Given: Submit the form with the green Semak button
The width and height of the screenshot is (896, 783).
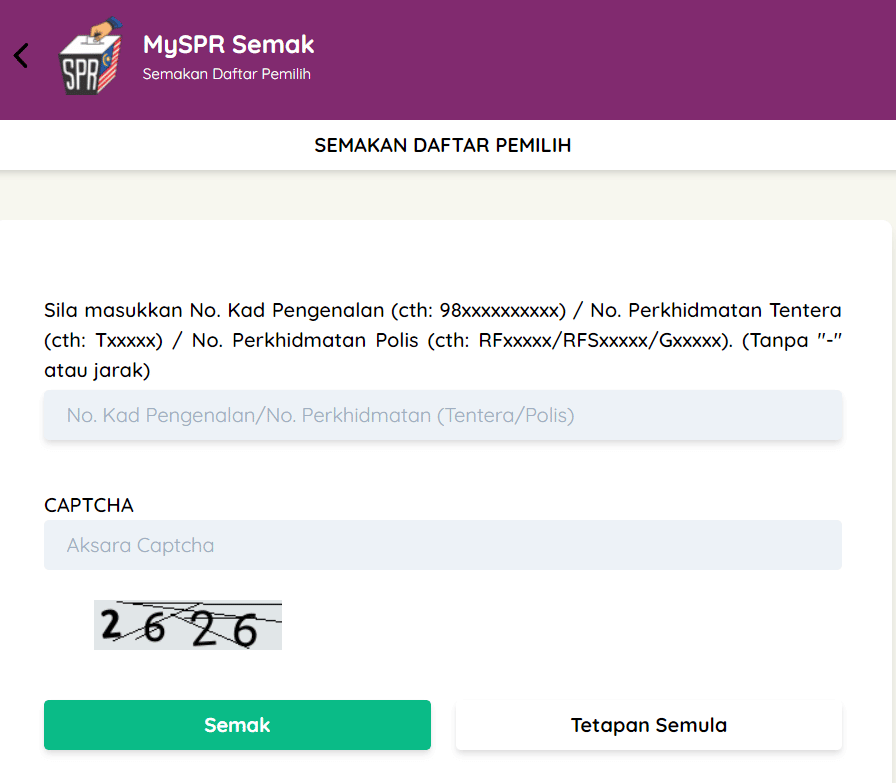Looking at the screenshot, I should click(237, 725).
